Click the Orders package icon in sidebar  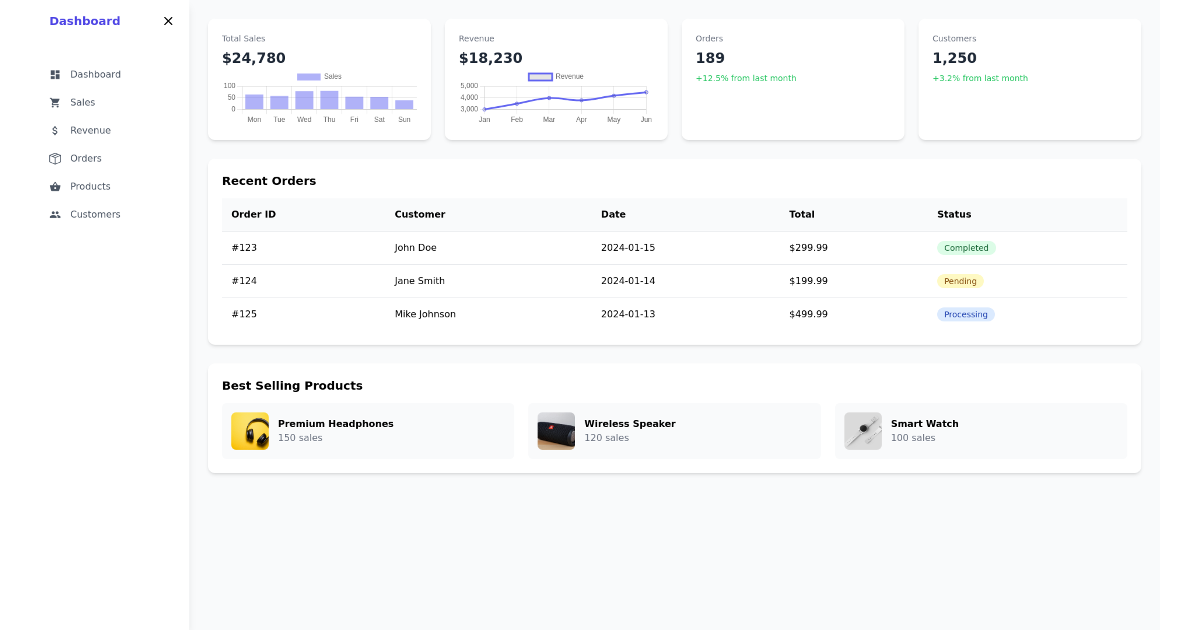[x=55, y=158]
